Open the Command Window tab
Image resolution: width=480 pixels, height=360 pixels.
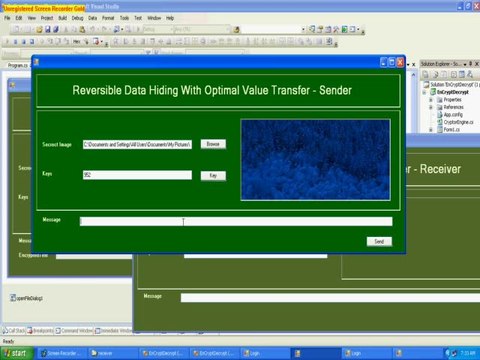tap(74, 331)
